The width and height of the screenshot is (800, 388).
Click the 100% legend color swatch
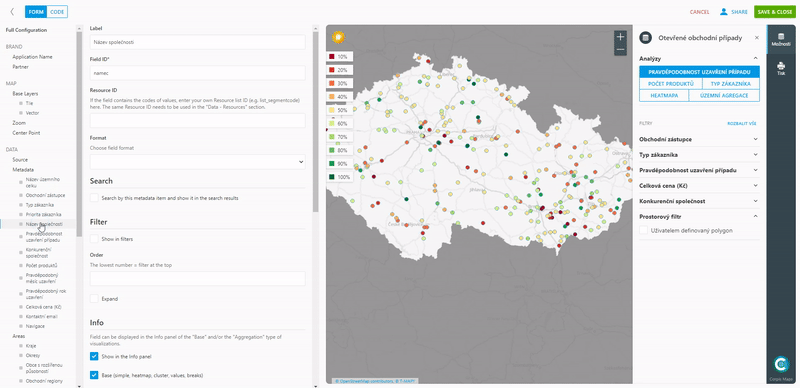click(332, 177)
